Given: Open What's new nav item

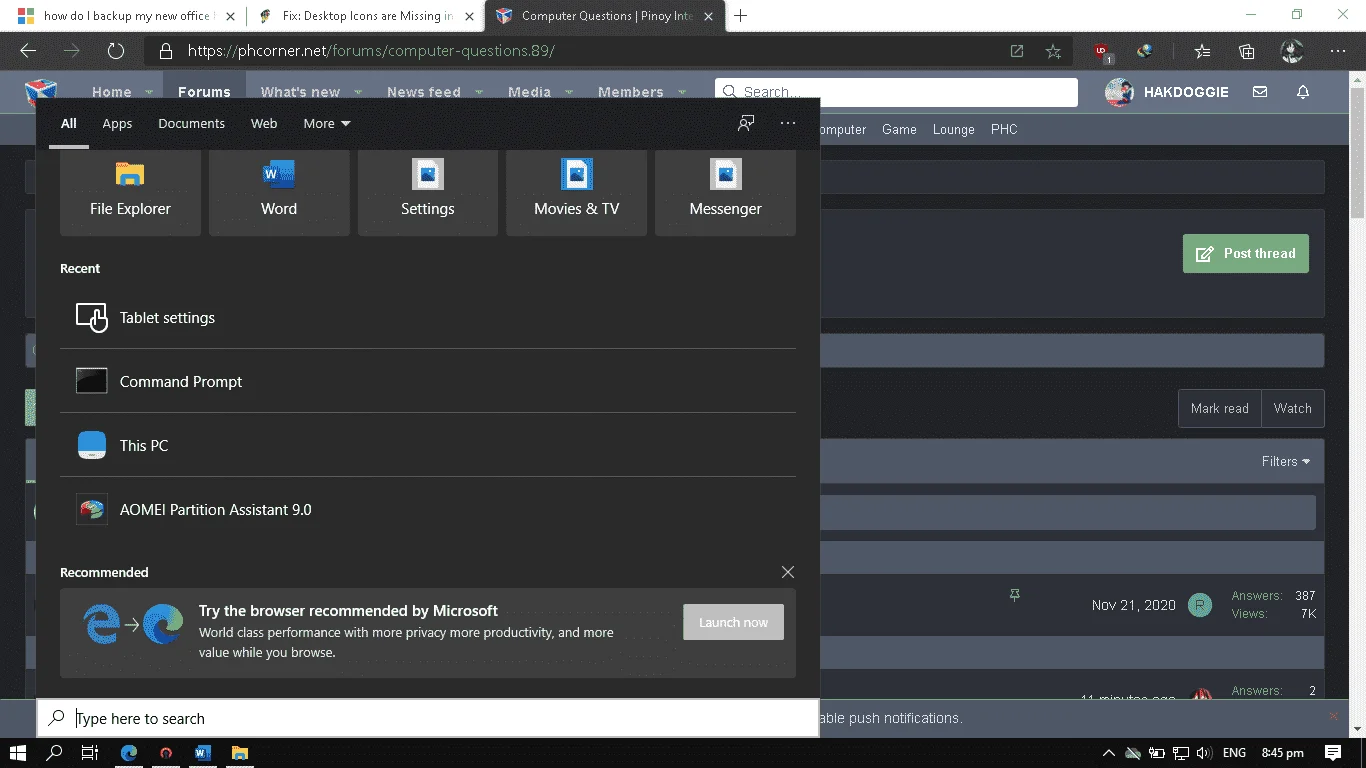Looking at the screenshot, I should tap(300, 92).
